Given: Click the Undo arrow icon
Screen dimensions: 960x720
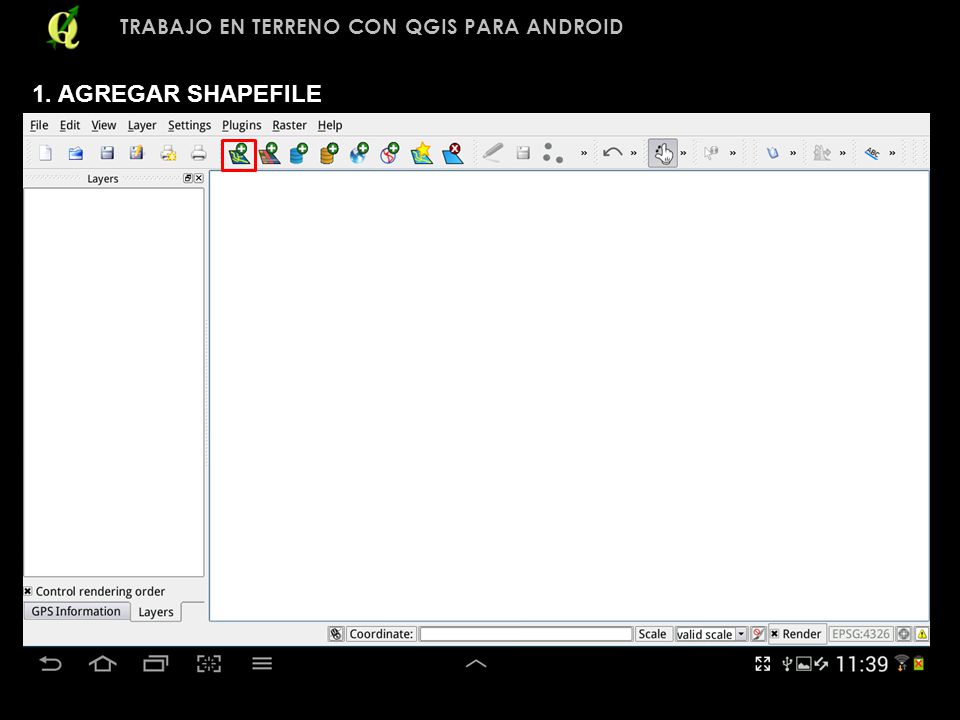Looking at the screenshot, I should point(612,152).
